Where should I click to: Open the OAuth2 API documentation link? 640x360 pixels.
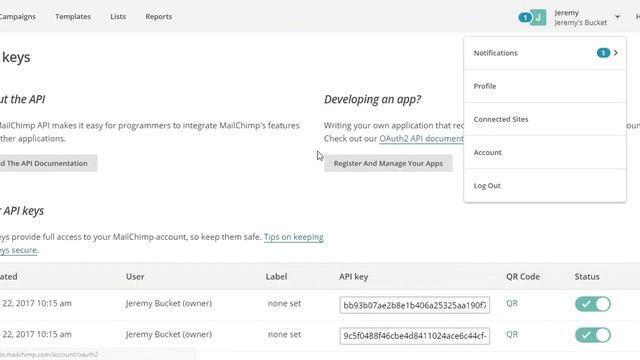pos(421,138)
